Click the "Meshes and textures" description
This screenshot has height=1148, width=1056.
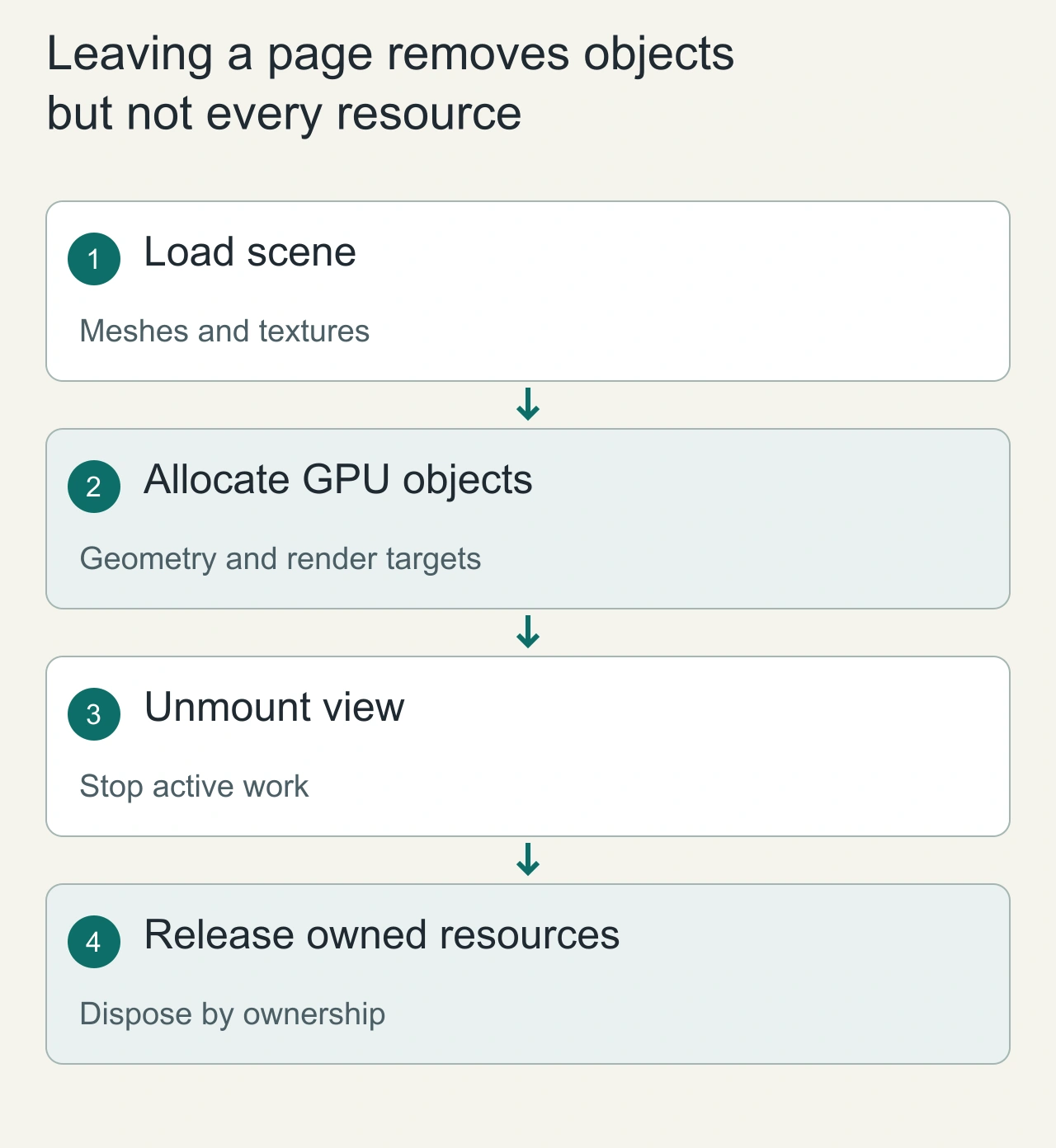coord(224,331)
